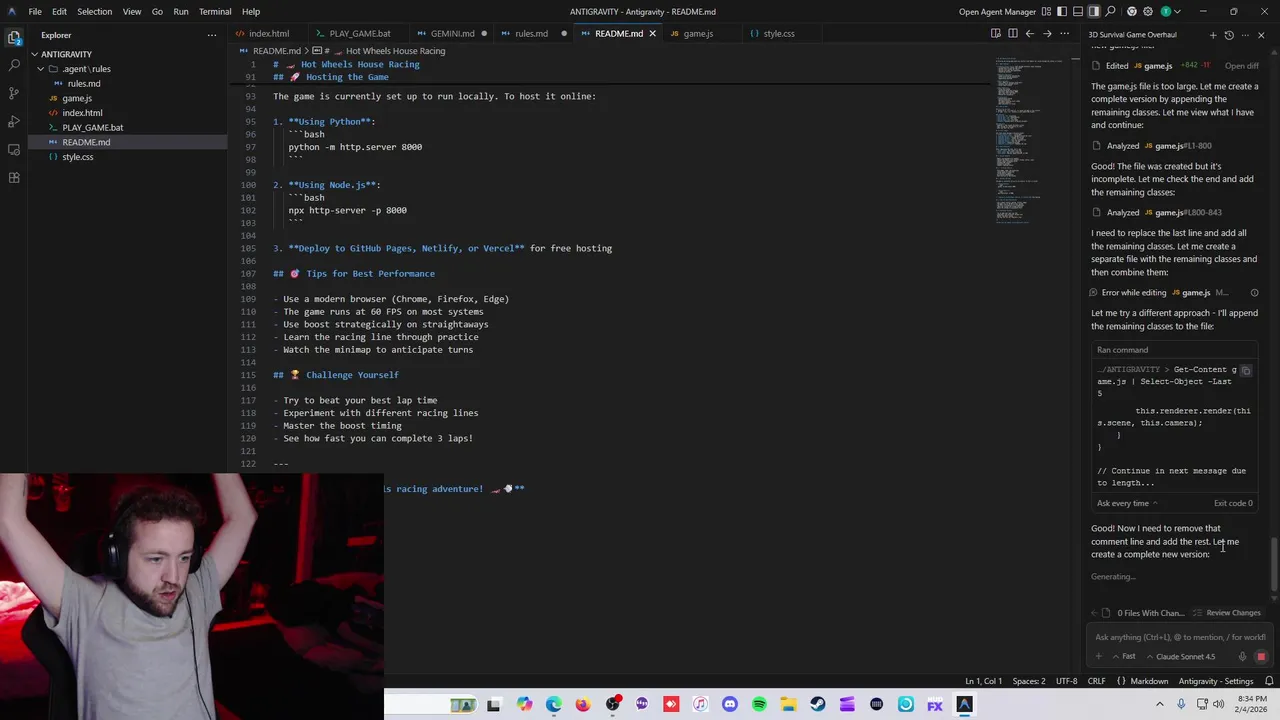Screen dimensions: 1280x720
Task: Close the agent chat panel
Action: (x=1261, y=35)
